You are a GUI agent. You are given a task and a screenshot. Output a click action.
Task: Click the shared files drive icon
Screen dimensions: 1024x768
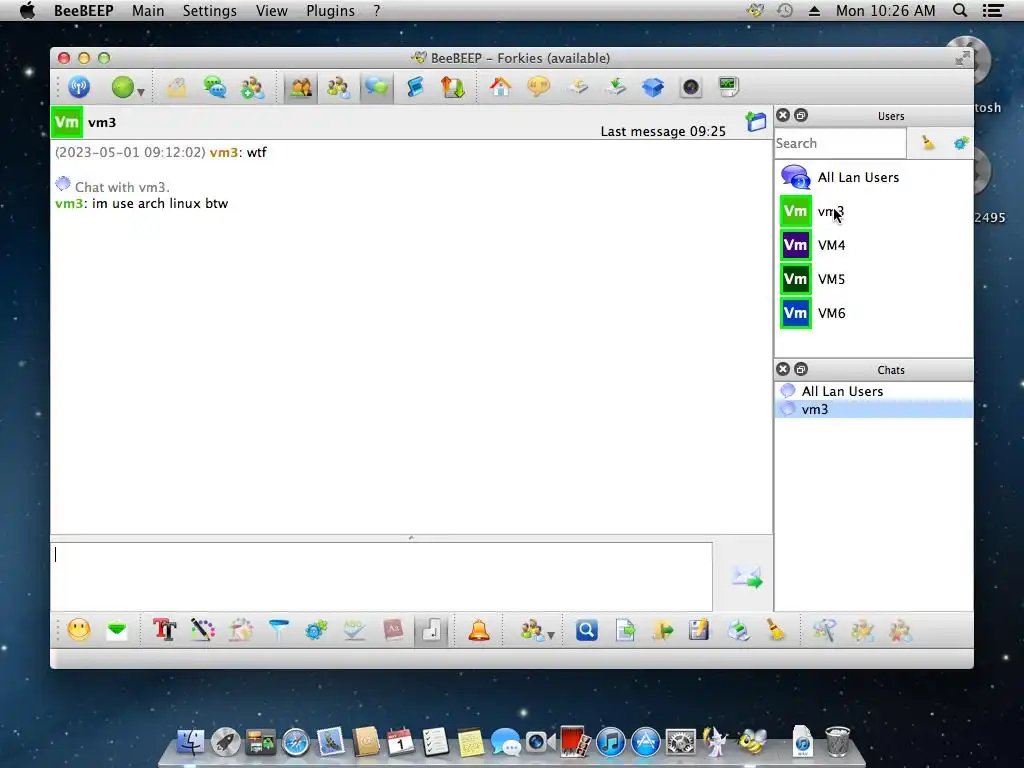coord(577,87)
